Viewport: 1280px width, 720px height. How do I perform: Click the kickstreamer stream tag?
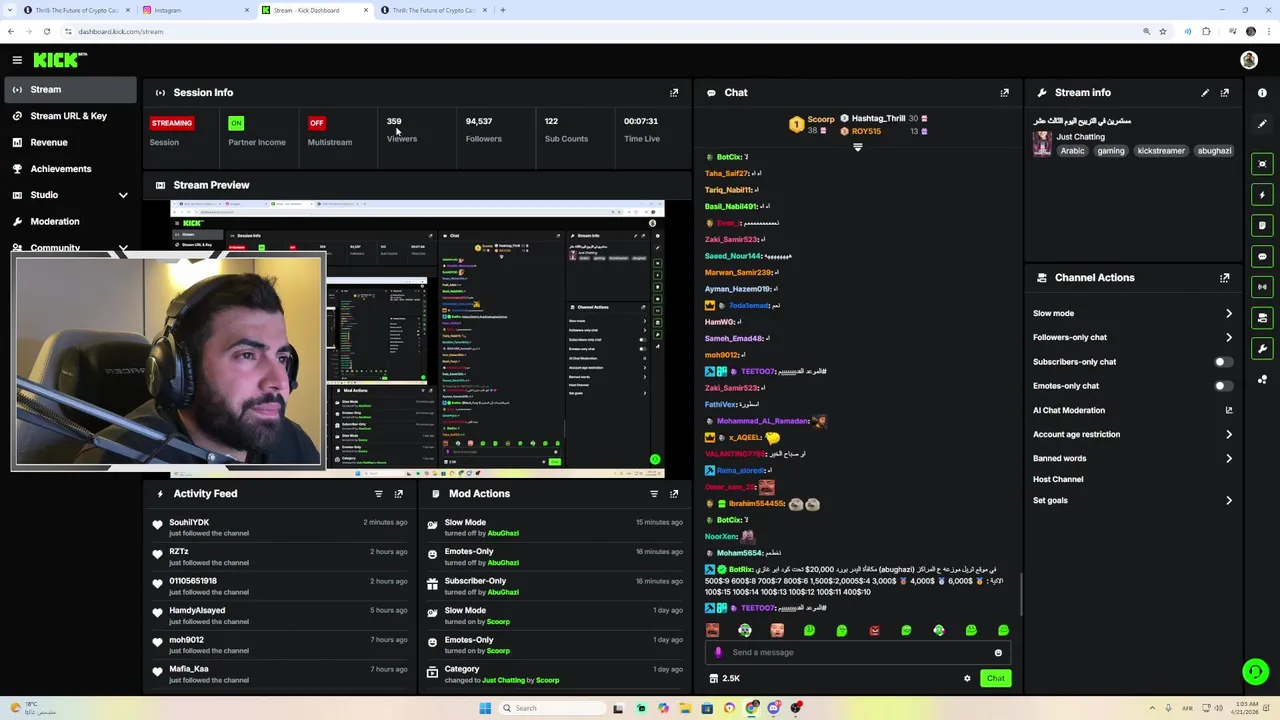[1161, 151]
